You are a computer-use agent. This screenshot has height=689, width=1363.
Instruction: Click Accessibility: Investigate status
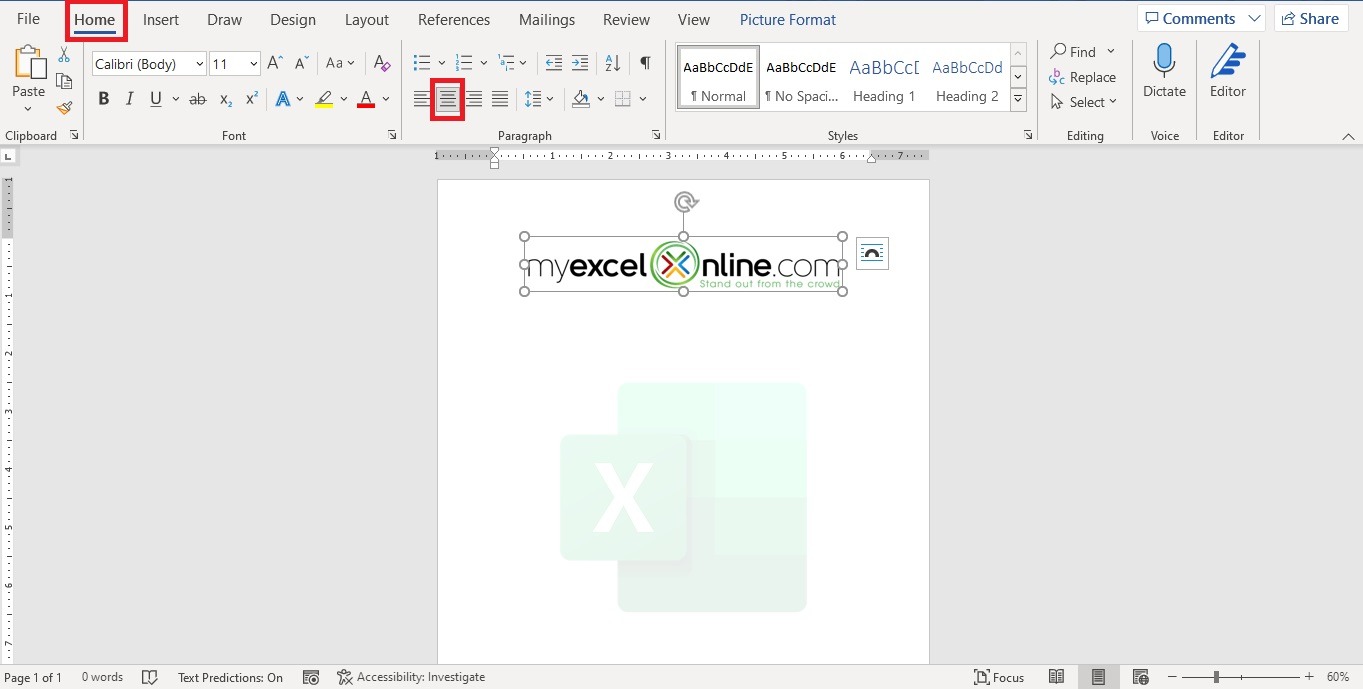pyautogui.click(x=411, y=677)
